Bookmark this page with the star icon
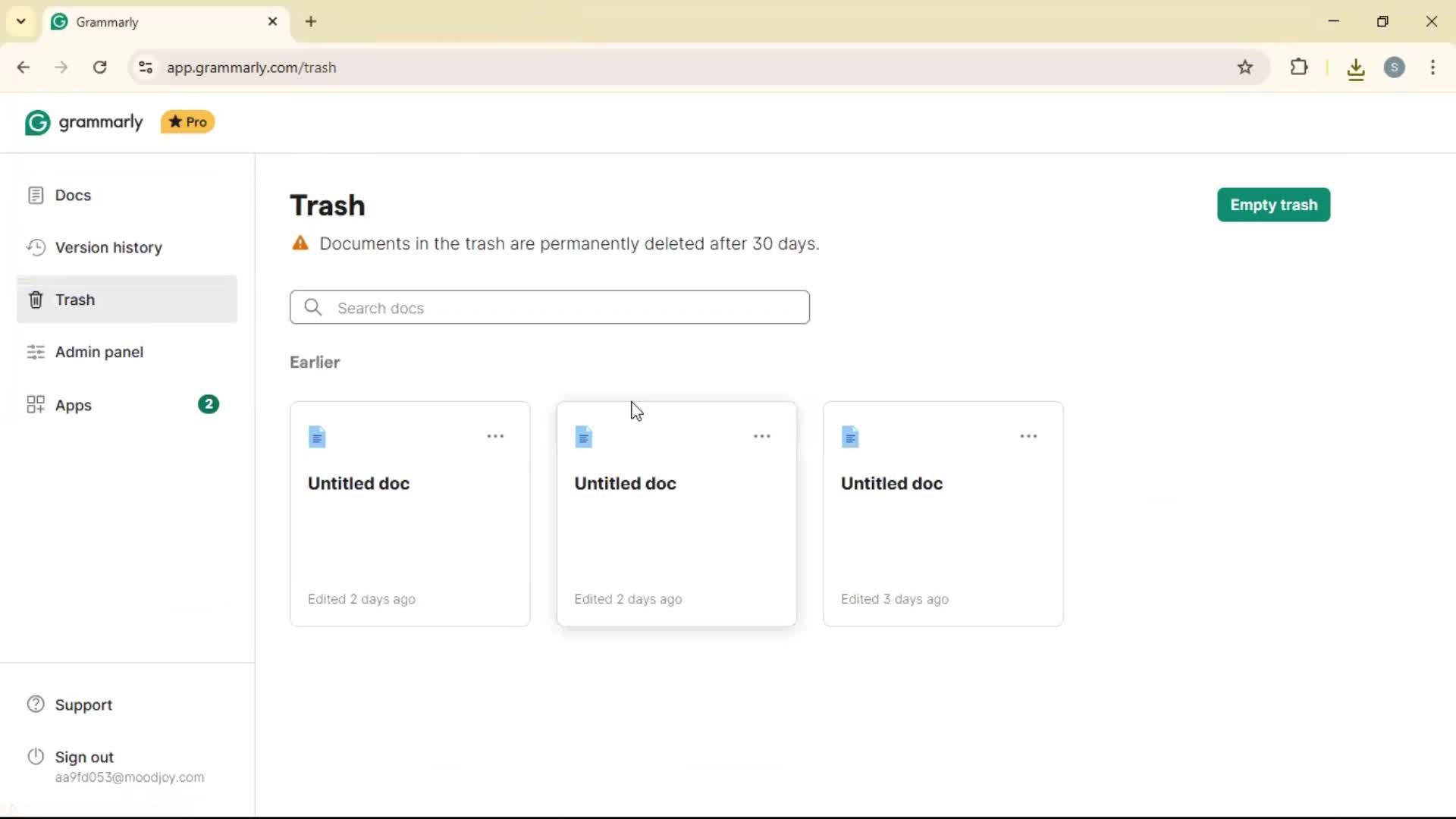The width and height of the screenshot is (1456, 819). (1245, 67)
